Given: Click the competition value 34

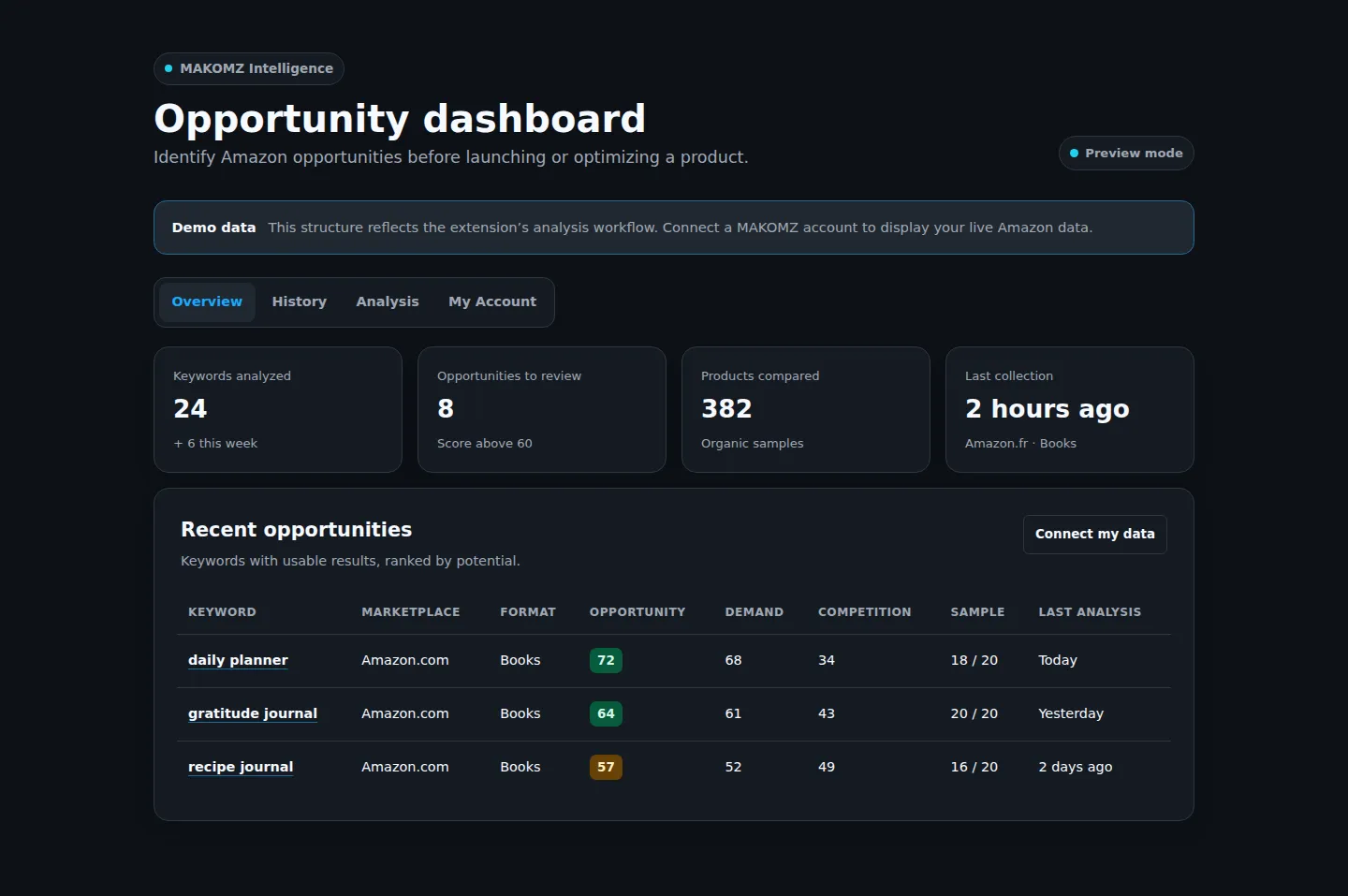Looking at the screenshot, I should click(827, 661).
